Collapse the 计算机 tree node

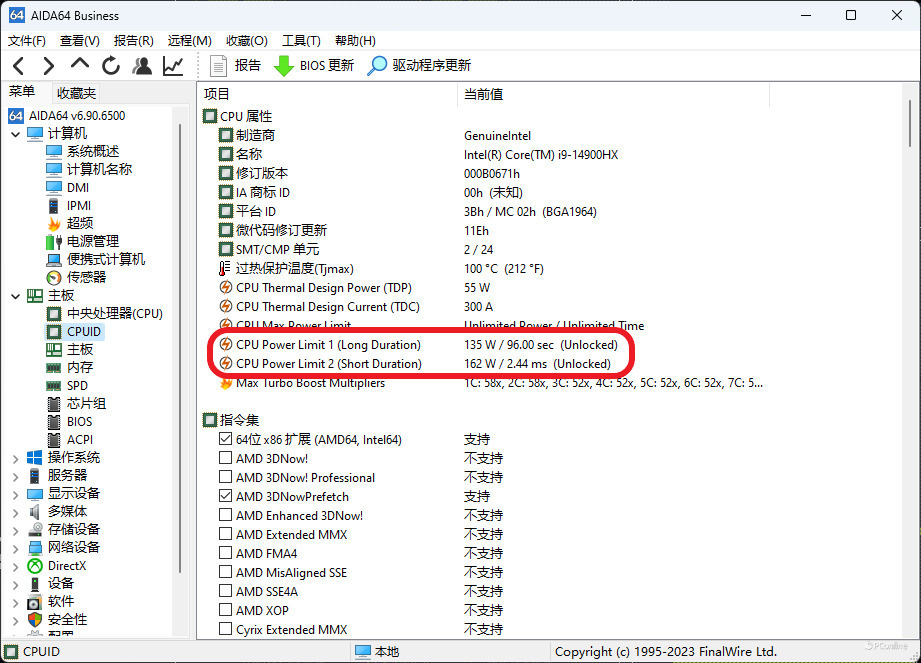tap(16, 134)
